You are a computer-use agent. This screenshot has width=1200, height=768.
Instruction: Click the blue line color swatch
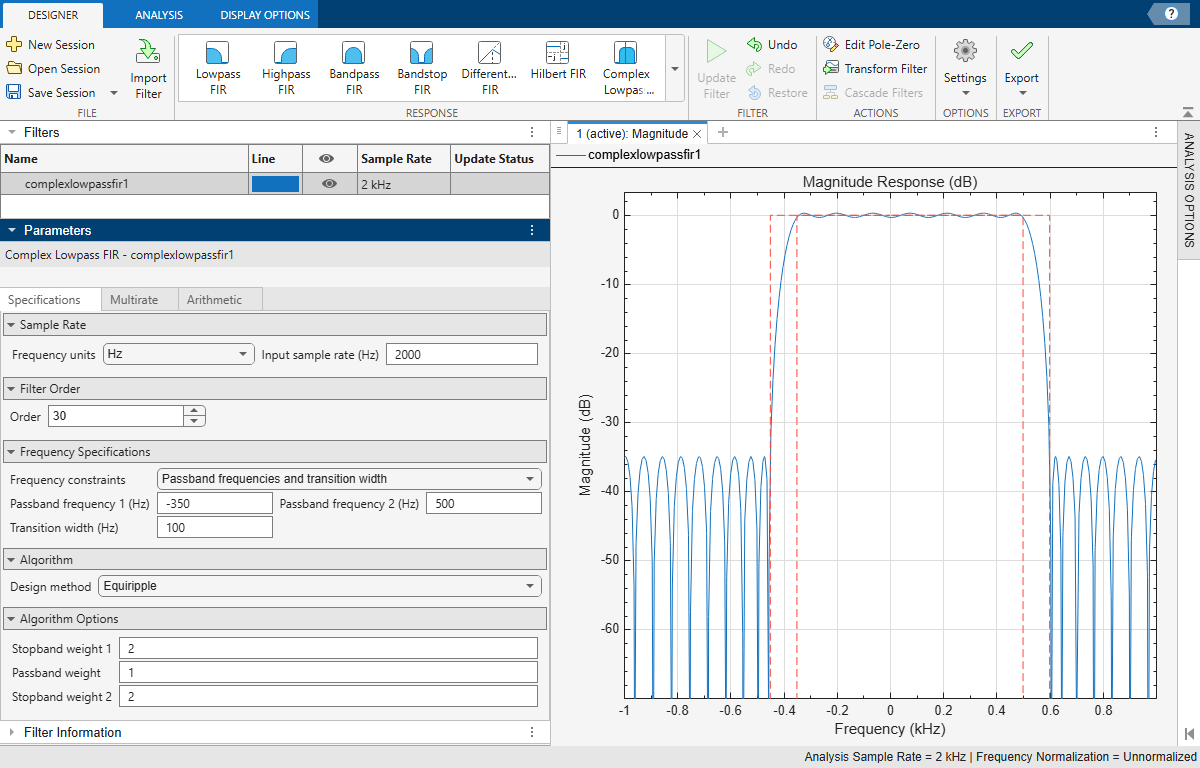pos(275,184)
